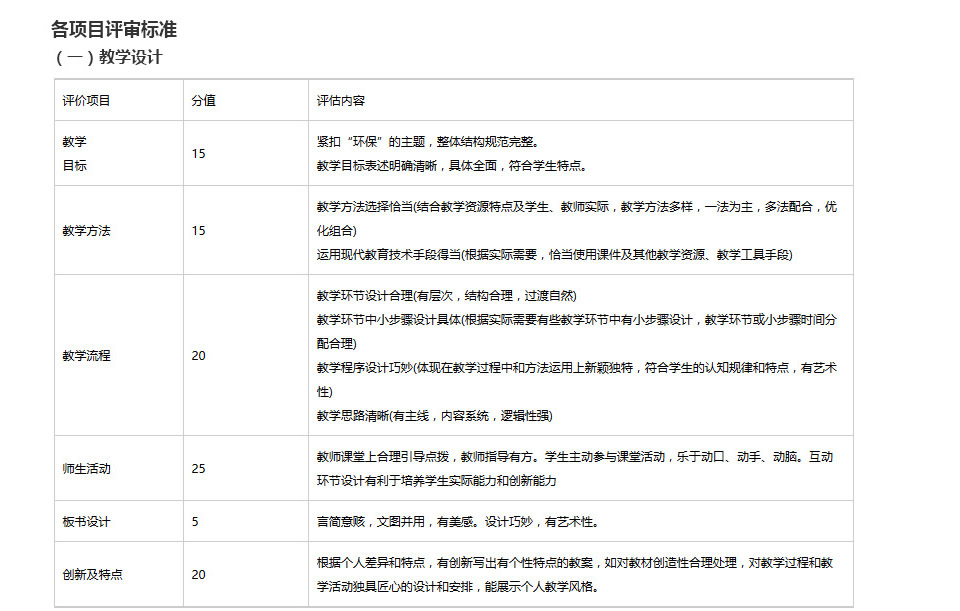Select the line starting 根据个人差异和特点
This screenshot has height=611, width=960.
coord(575,562)
